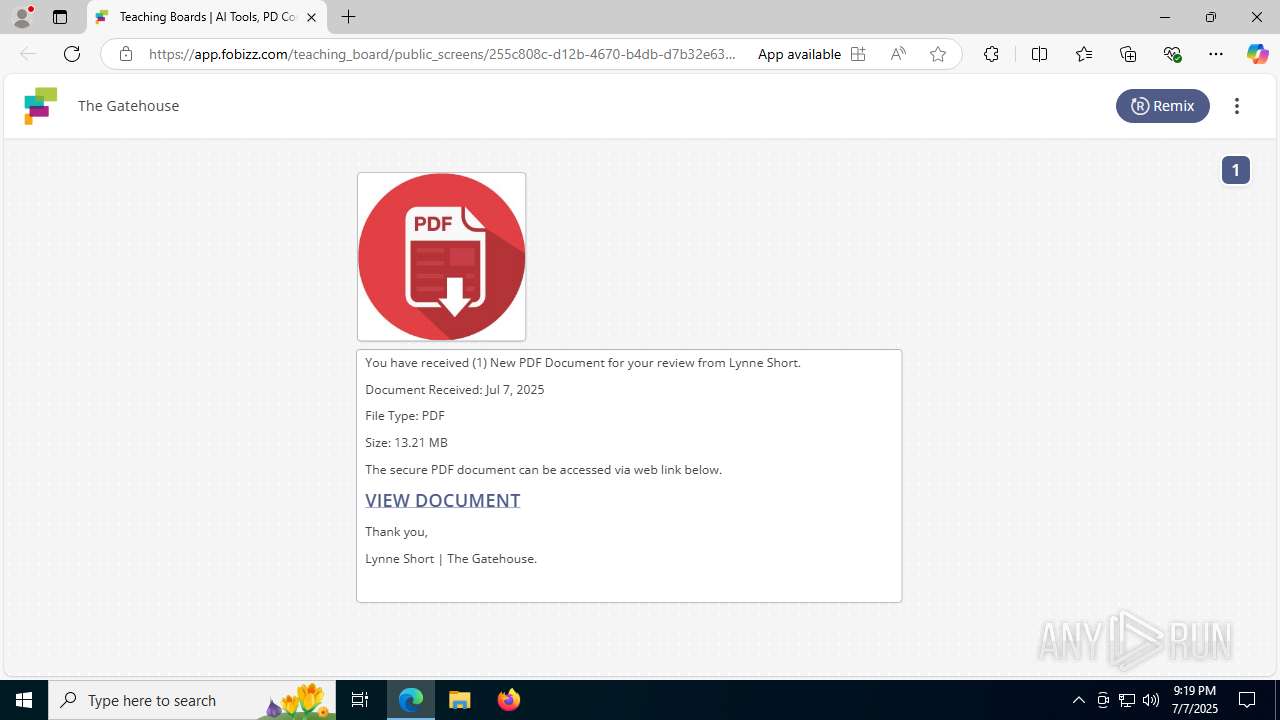
Task: Click The Gatehouse board title
Action: pyautogui.click(x=128, y=106)
